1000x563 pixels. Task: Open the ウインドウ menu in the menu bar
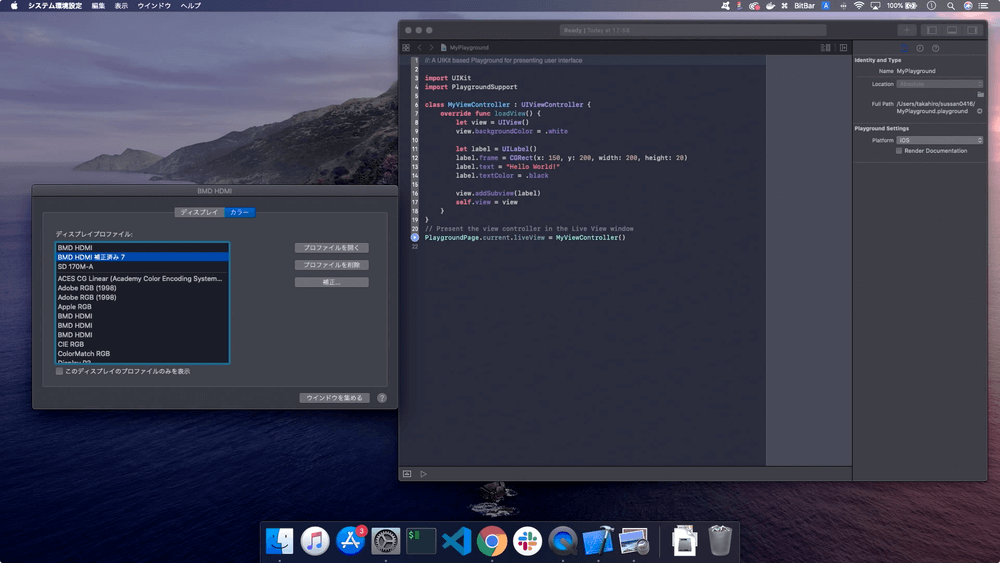pyautogui.click(x=154, y=6)
